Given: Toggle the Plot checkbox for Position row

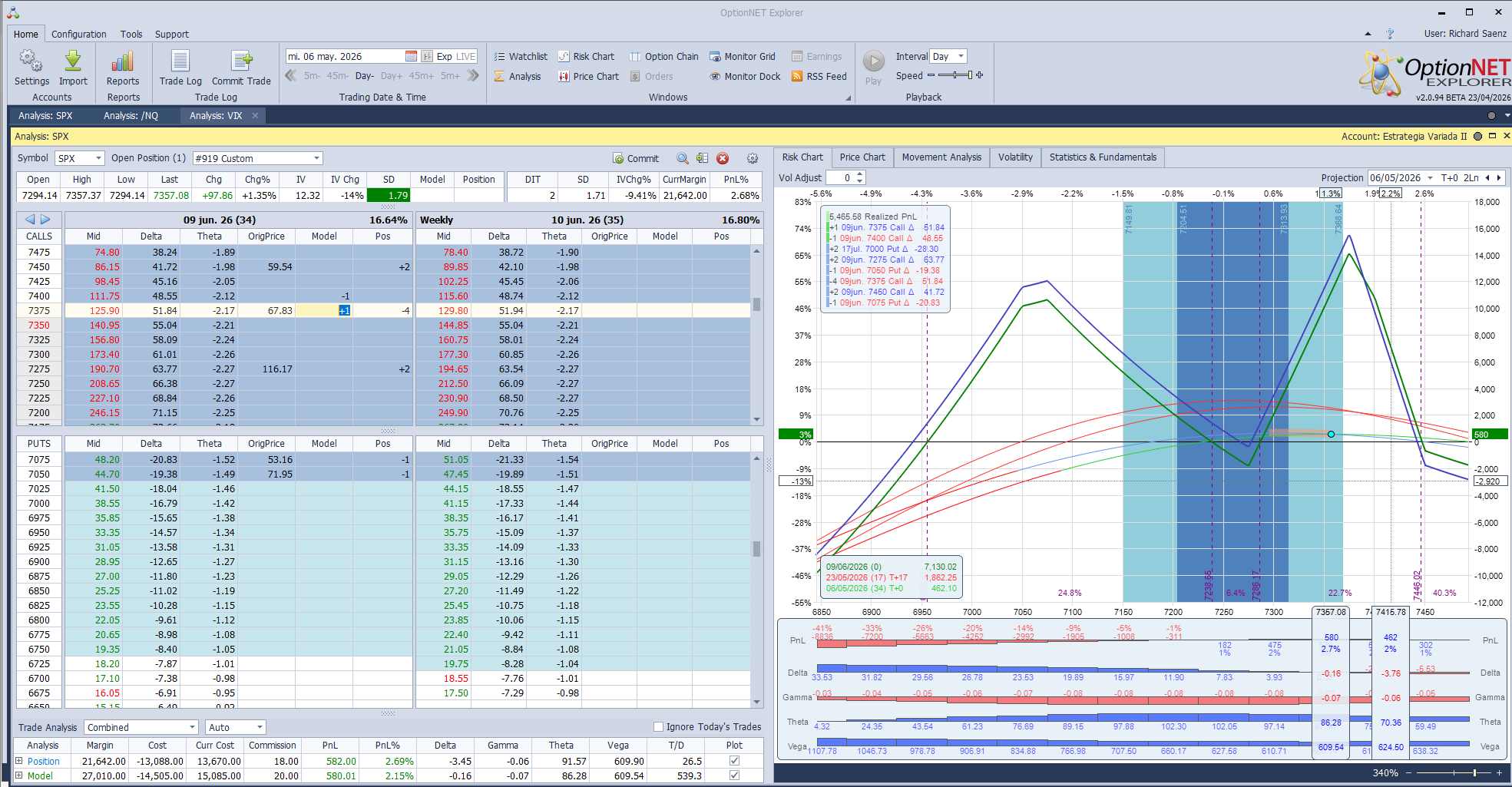Looking at the screenshot, I should pos(734,761).
